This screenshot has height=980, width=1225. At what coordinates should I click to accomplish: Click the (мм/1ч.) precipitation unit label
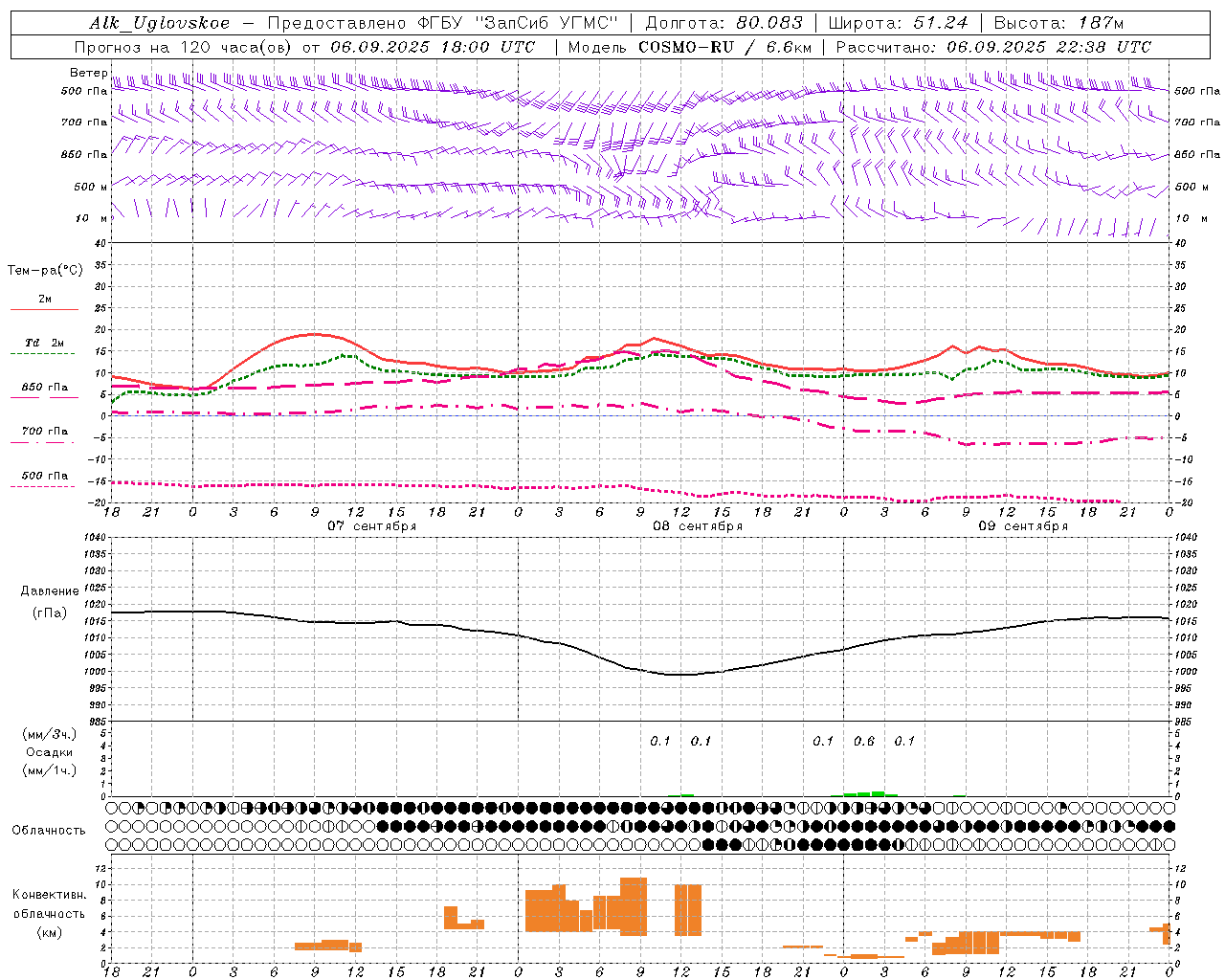point(50,770)
